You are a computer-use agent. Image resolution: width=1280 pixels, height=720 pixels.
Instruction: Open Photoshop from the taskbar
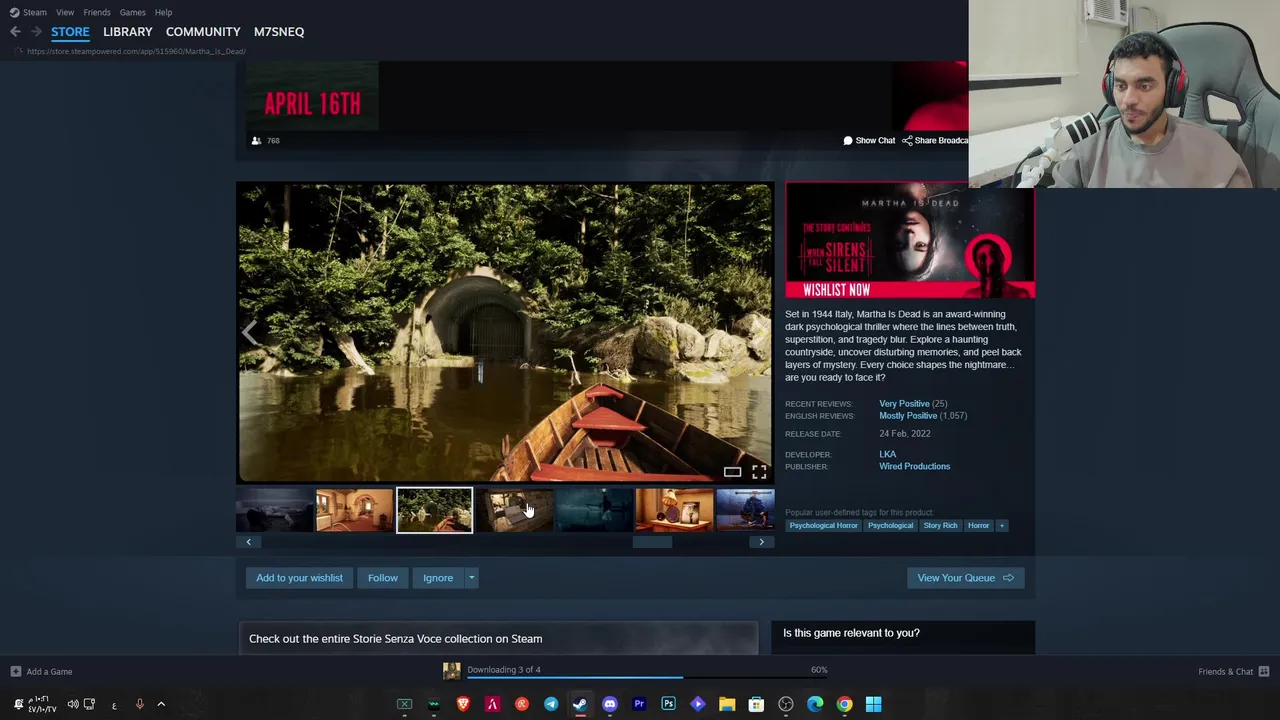click(x=668, y=705)
